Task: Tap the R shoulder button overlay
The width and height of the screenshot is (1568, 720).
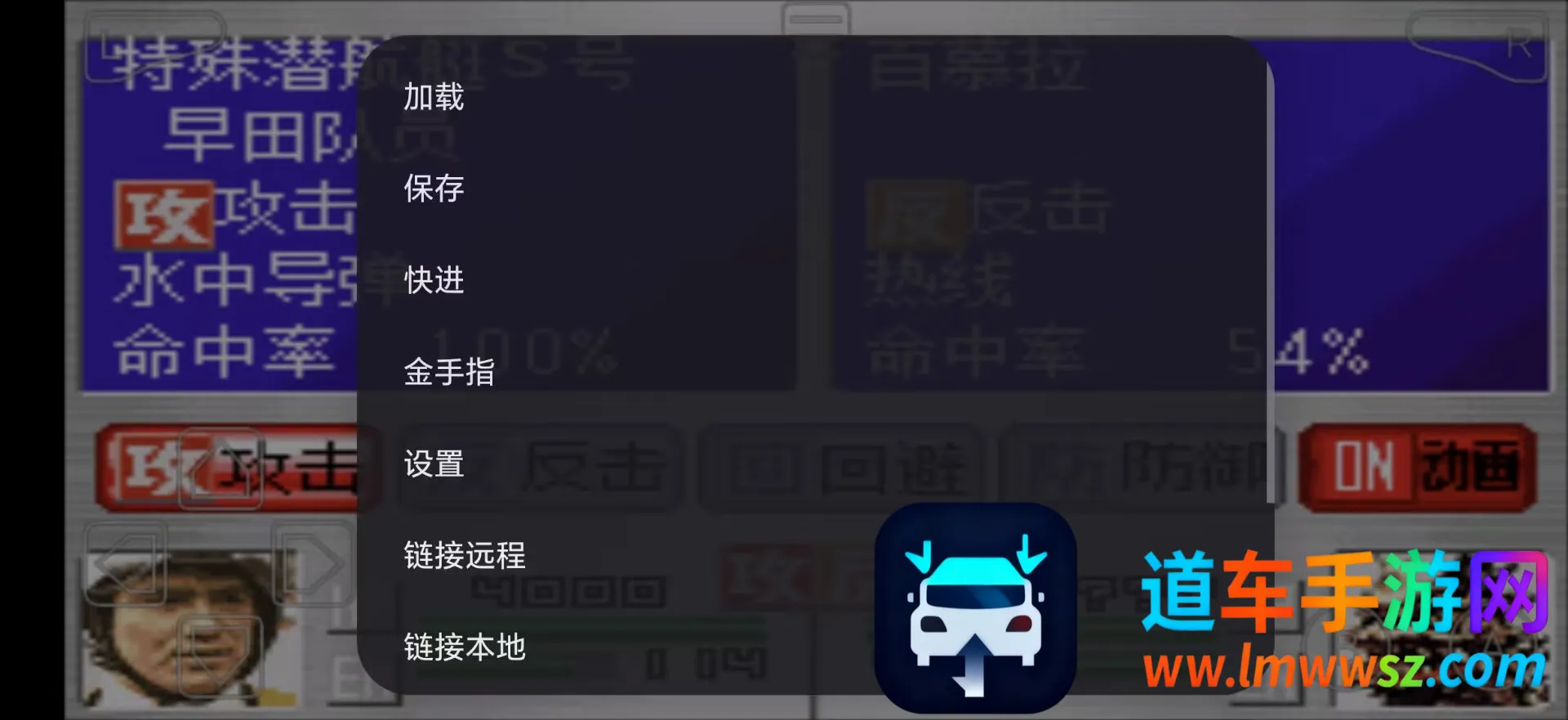Action: click(1477, 47)
